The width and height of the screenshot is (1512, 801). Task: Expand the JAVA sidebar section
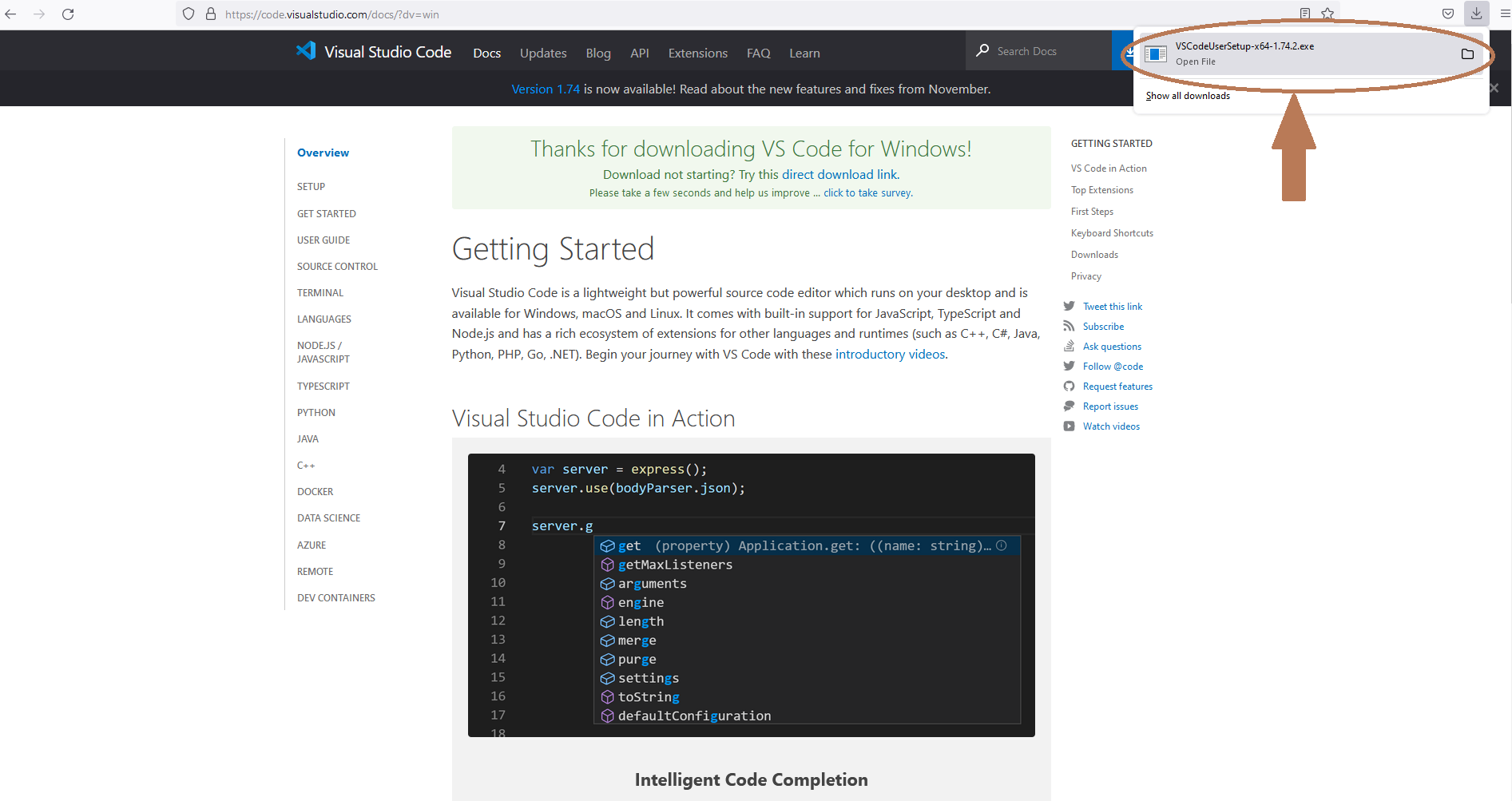(308, 439)
